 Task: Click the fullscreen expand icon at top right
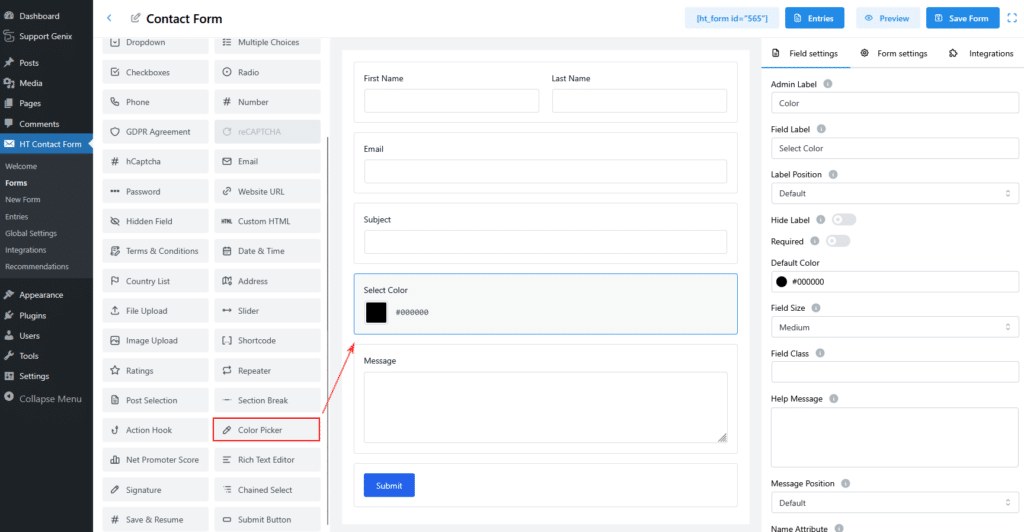1011,18
